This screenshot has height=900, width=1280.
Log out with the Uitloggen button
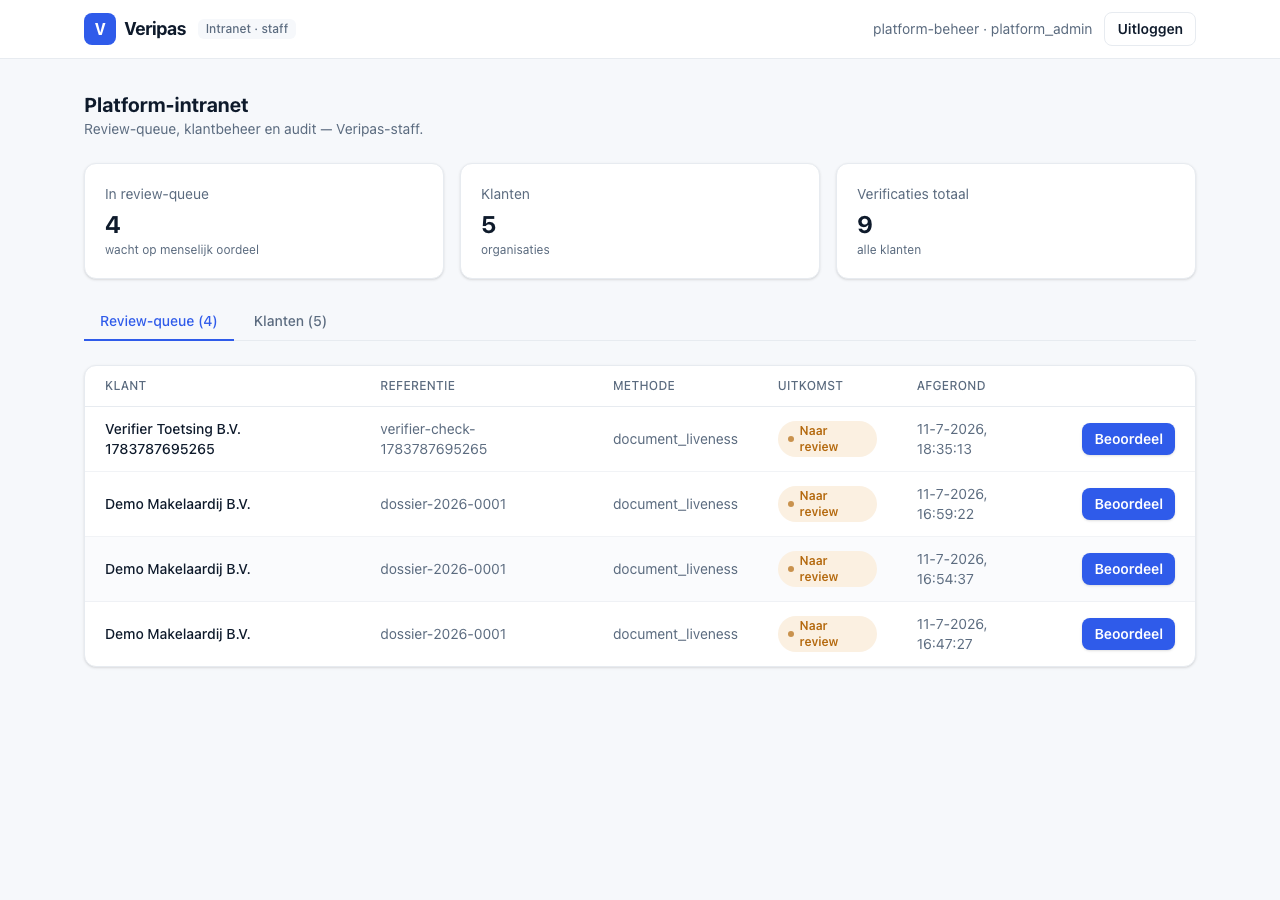coord(1150,29)
